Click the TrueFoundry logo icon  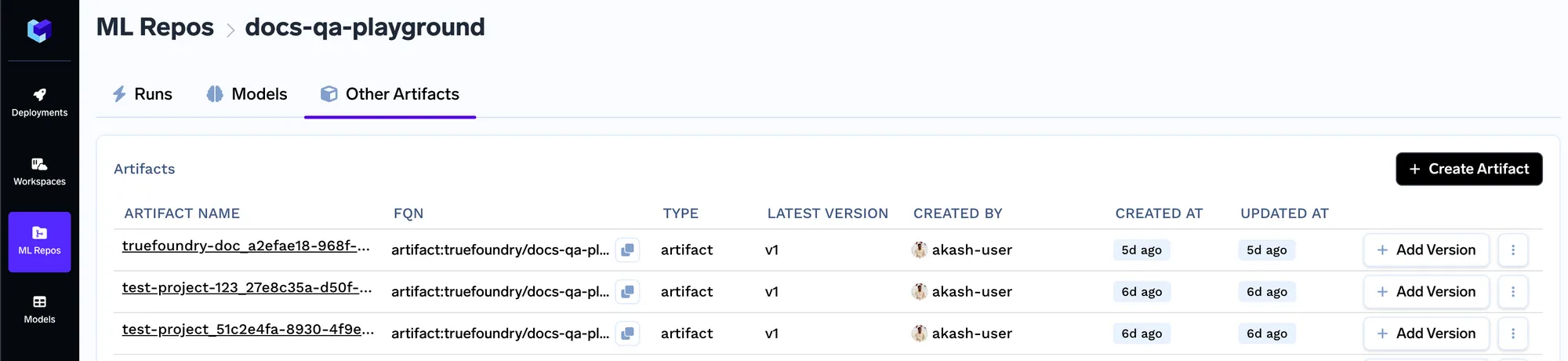pyautogui.click(x=39, y=31)
